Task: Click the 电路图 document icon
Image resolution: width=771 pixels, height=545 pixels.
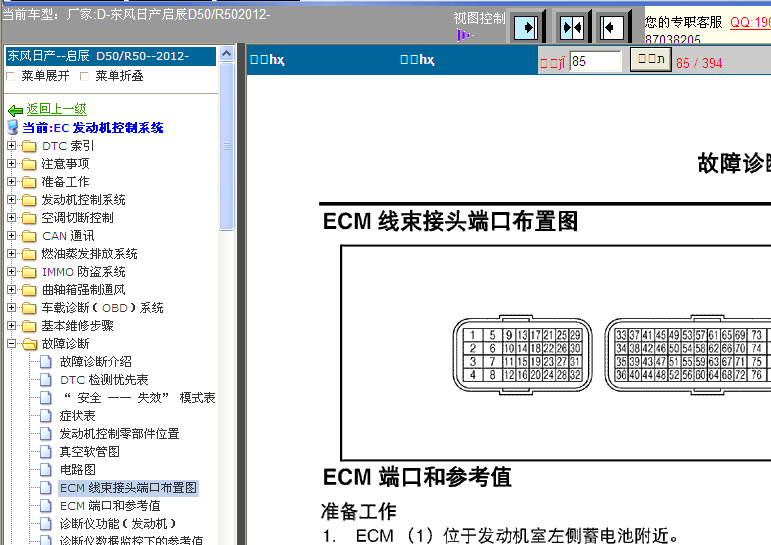Action: (45, 470)
